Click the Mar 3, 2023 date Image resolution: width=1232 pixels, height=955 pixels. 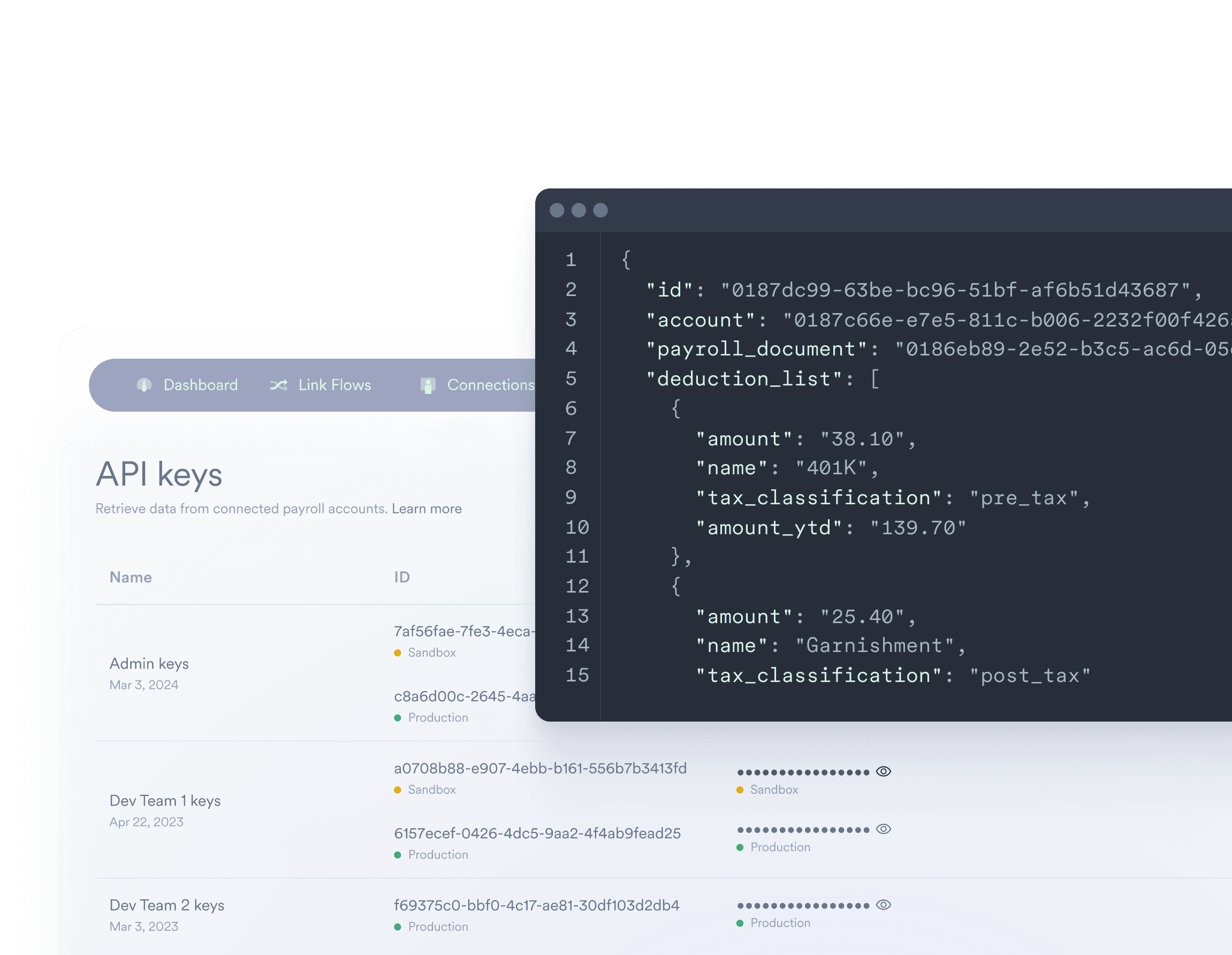[x=144, y=926]
